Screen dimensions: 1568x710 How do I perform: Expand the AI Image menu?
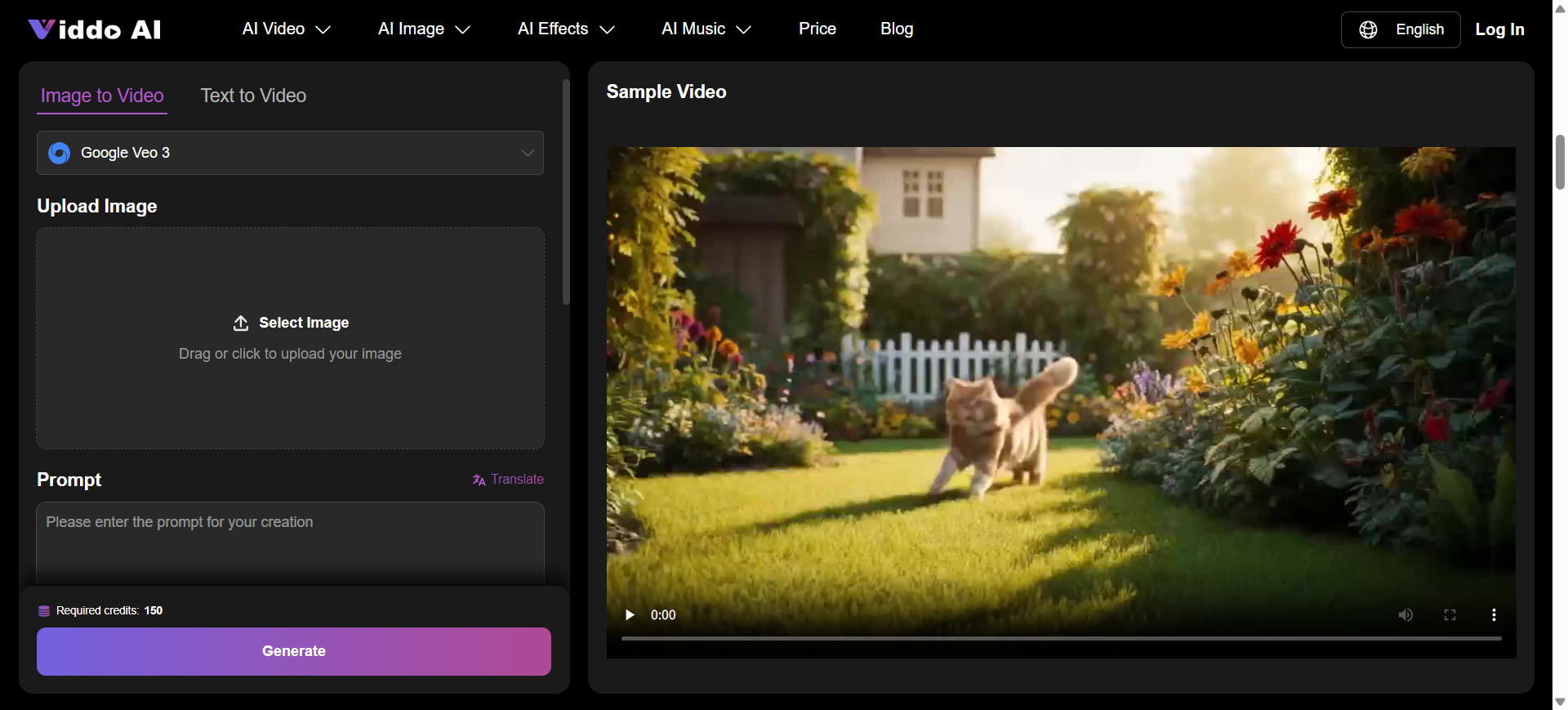point(424,29)
